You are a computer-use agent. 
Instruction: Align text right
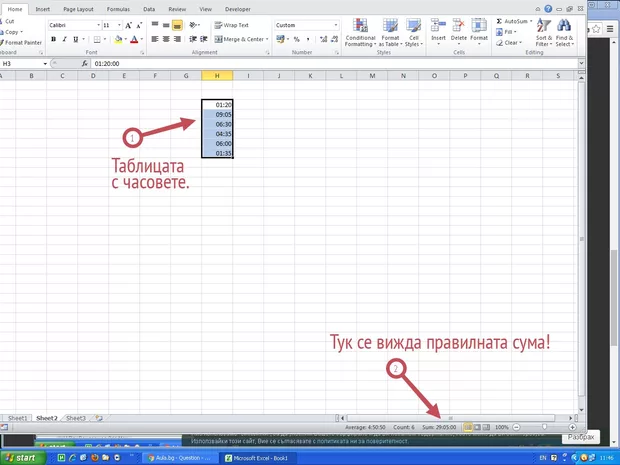tap(177, 39)
